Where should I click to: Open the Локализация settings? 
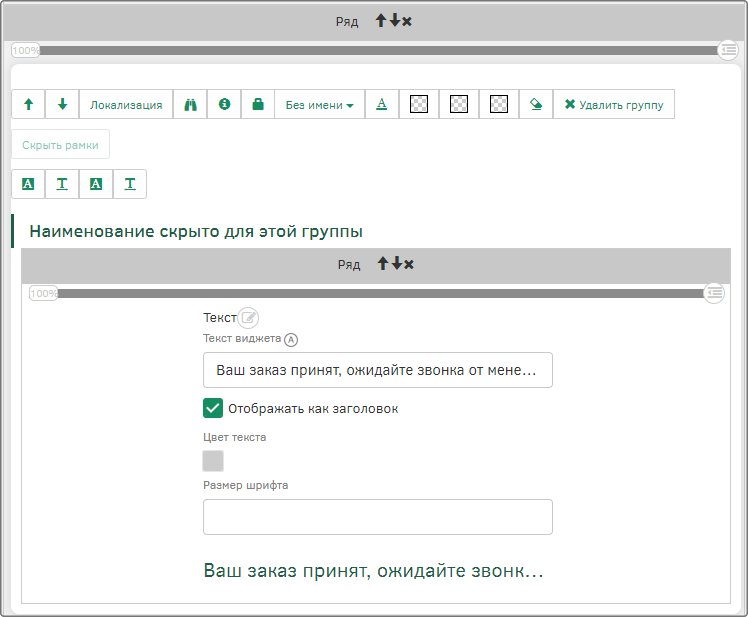pos(126,104)
